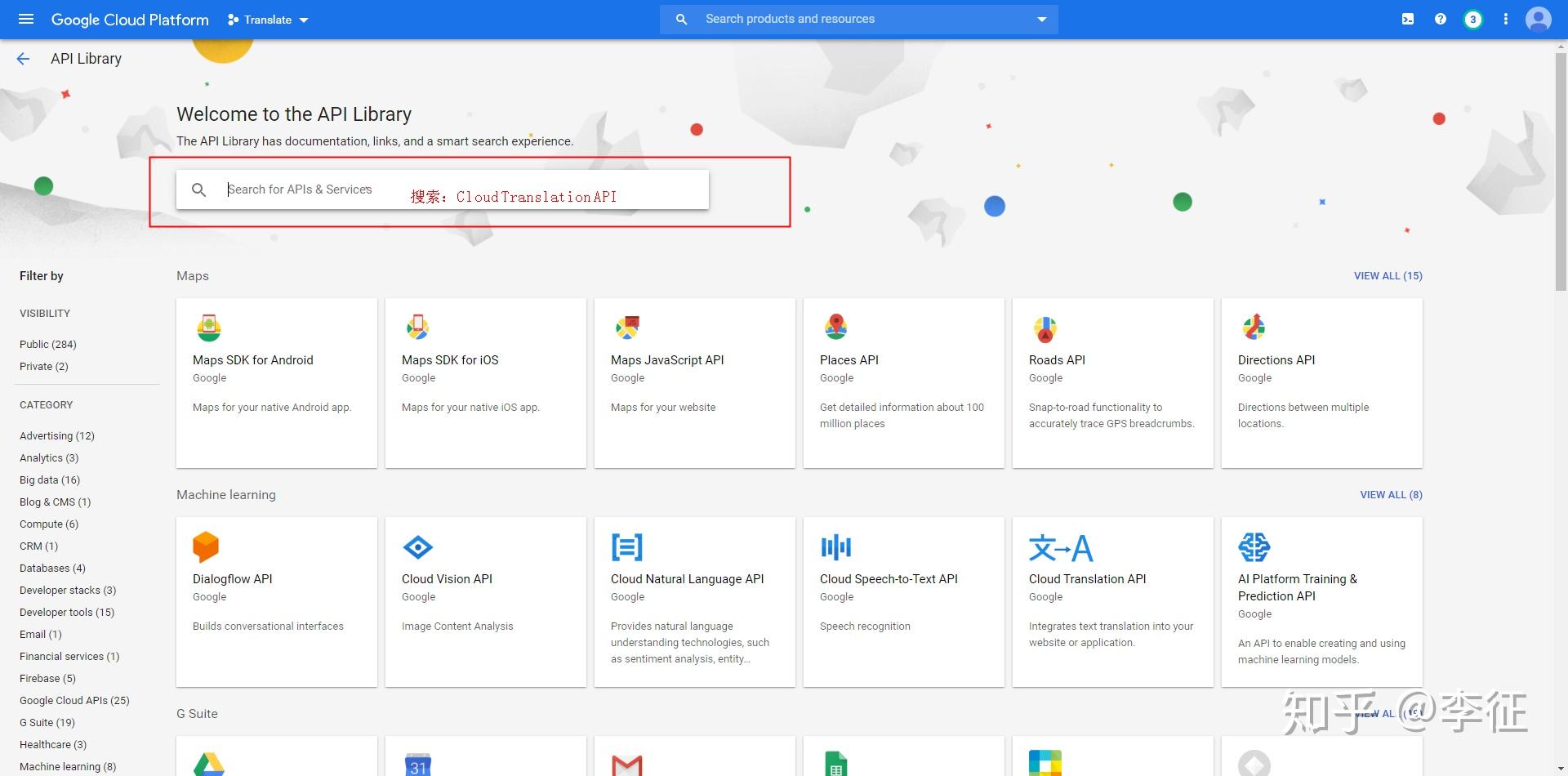Expand the top search bar dropdown arrow

click(1042, 20)
